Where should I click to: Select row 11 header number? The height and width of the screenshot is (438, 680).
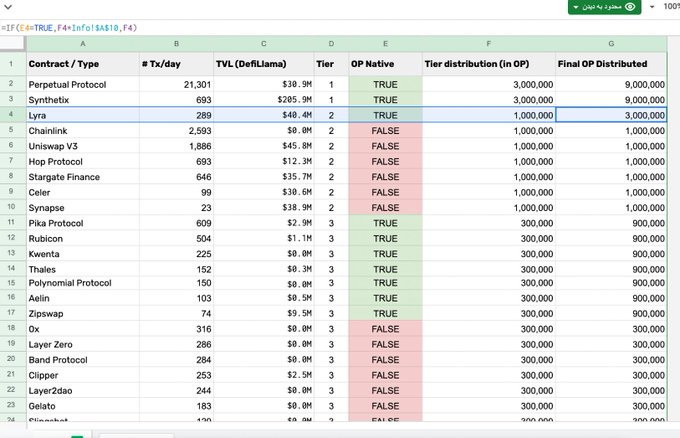[x=11, y=222]
